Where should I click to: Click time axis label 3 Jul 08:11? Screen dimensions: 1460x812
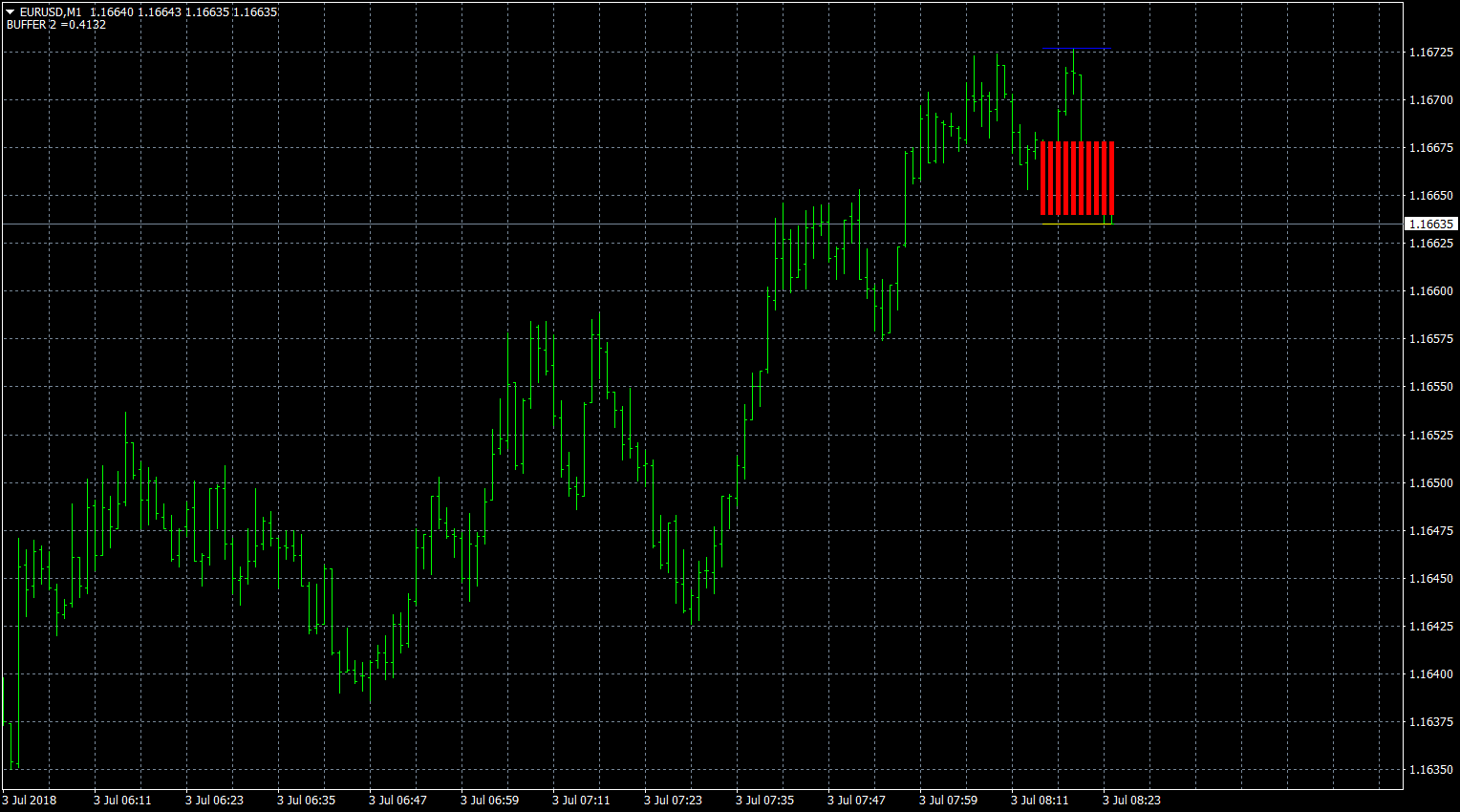[x=1040, y=801]
